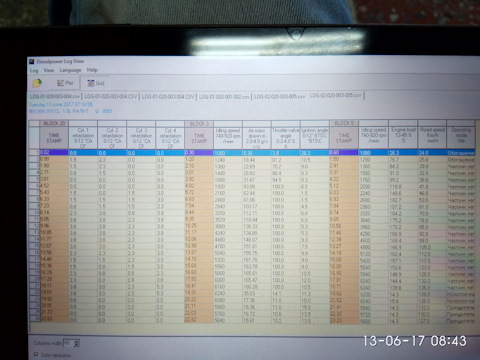Click the open log file folder icon
Screen dimensions: 480x360
[37, 83]
